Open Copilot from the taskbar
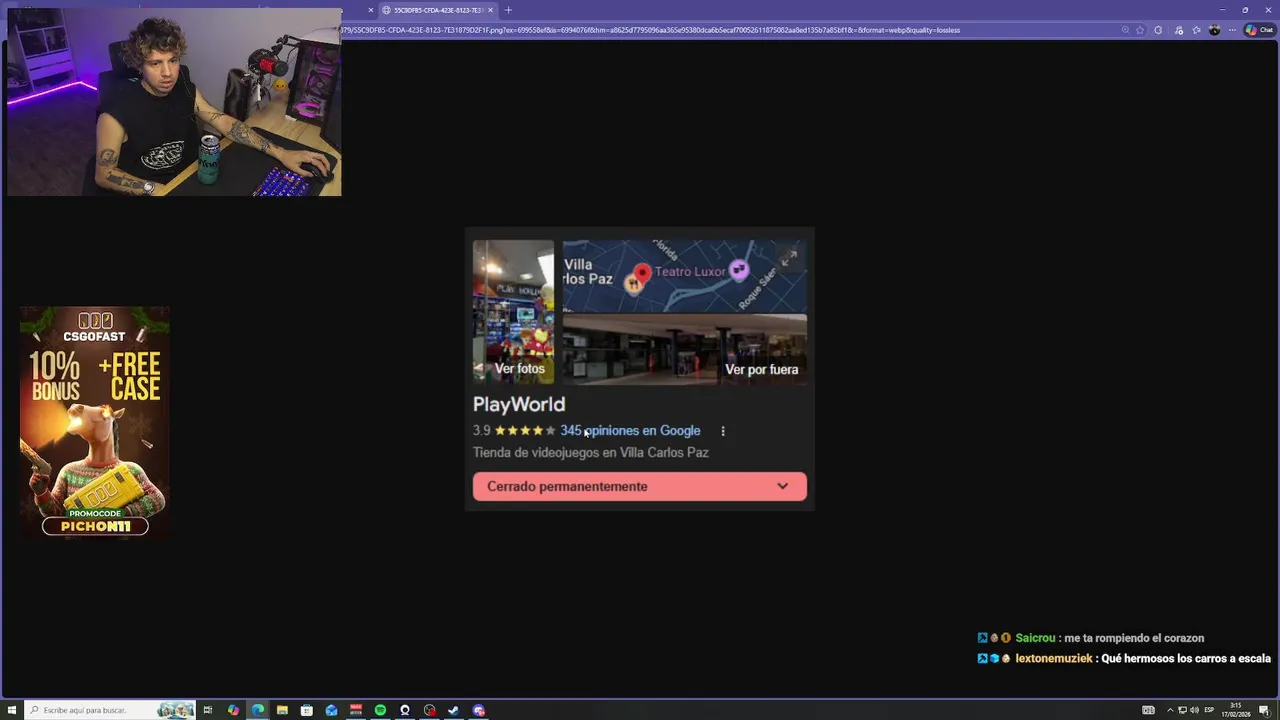The width and height of the screenshot is (1280, 720). (233, 710)
